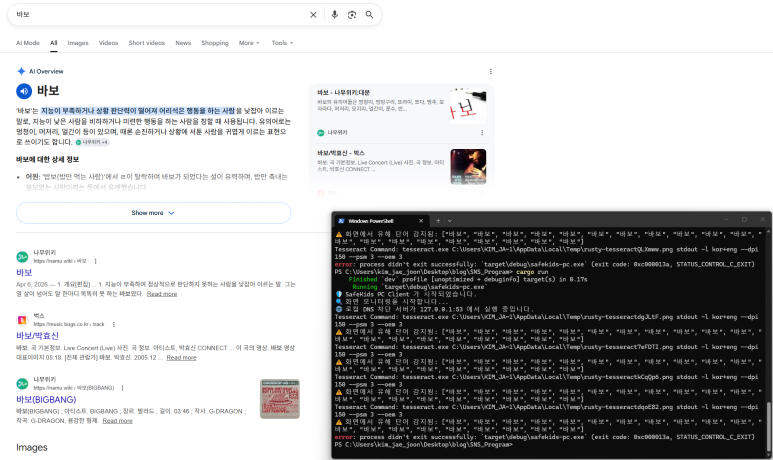Click the 바보에 대한 상세 정보 heading
773x460 pixels.
(47, 160)
